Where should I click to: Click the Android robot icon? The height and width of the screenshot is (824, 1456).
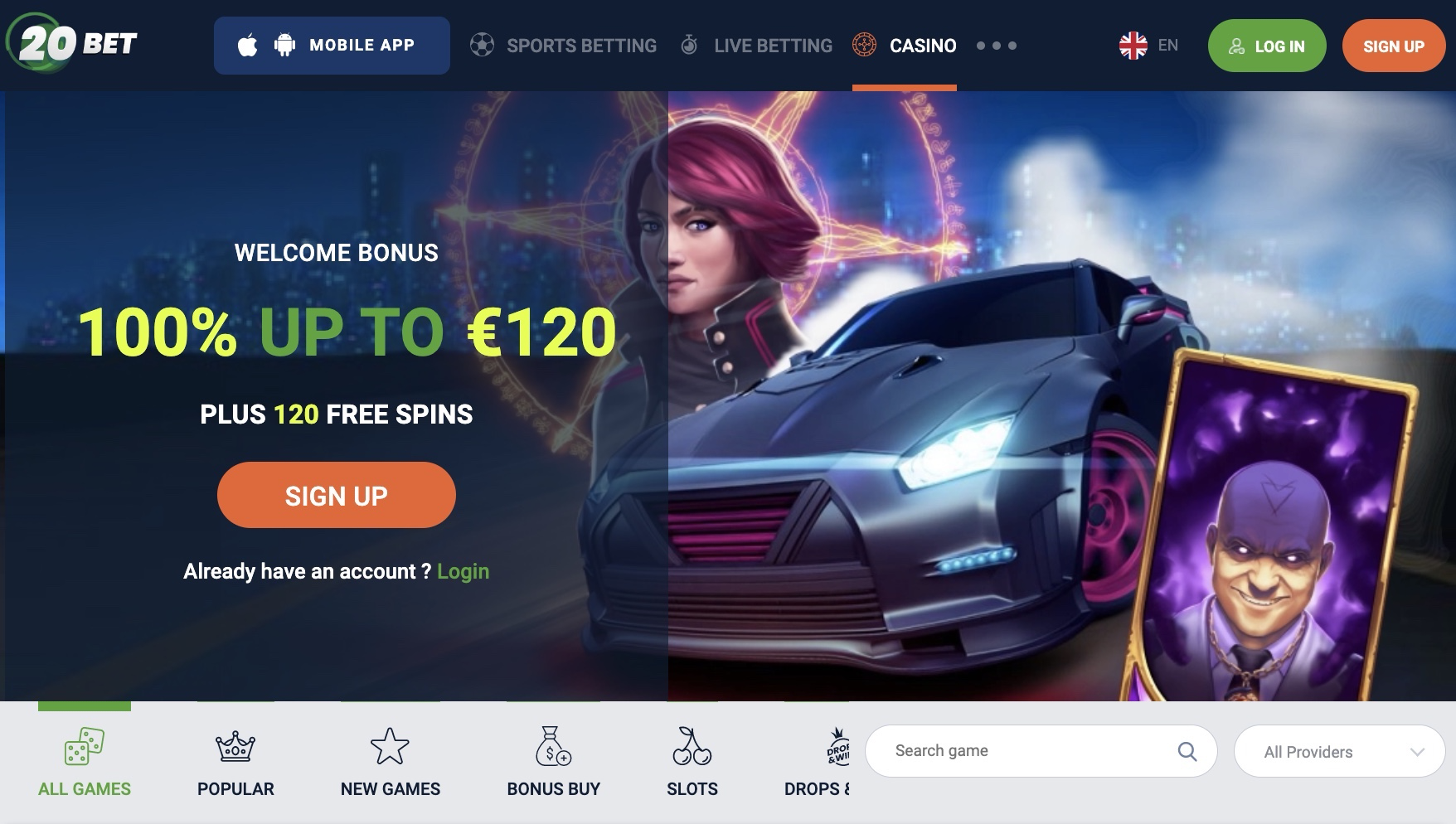[x=284, y=45]
